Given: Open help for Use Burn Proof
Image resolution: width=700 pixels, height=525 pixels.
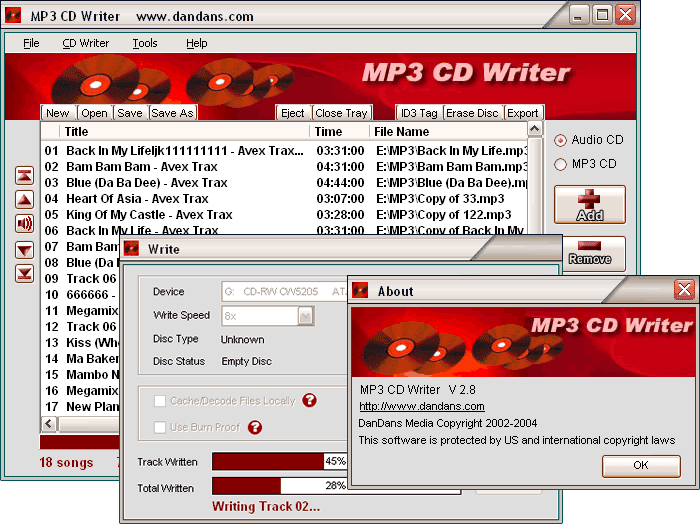Looking at the screenshot, I should point(255,428).
